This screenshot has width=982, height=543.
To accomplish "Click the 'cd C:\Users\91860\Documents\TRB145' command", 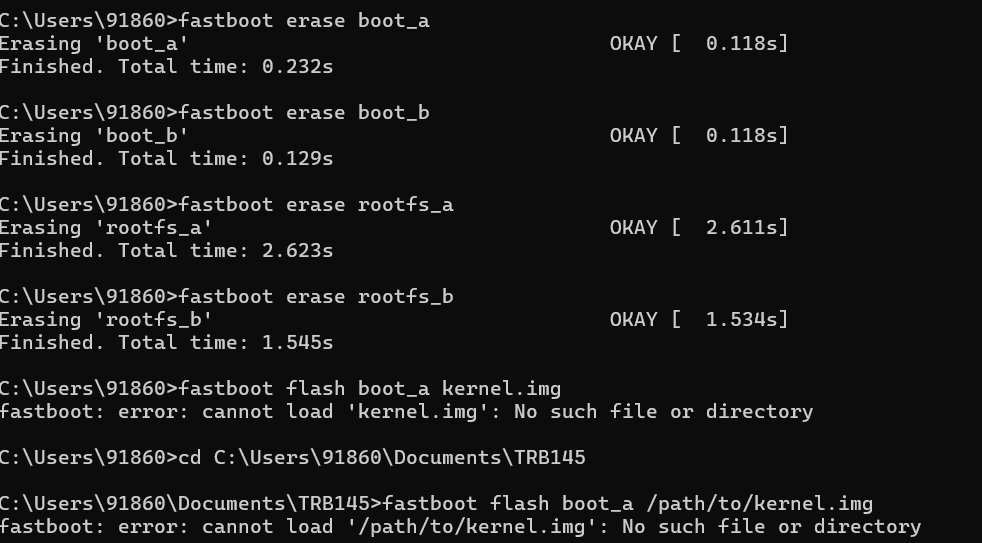I will pyautogui.click(x=382, y=458).
